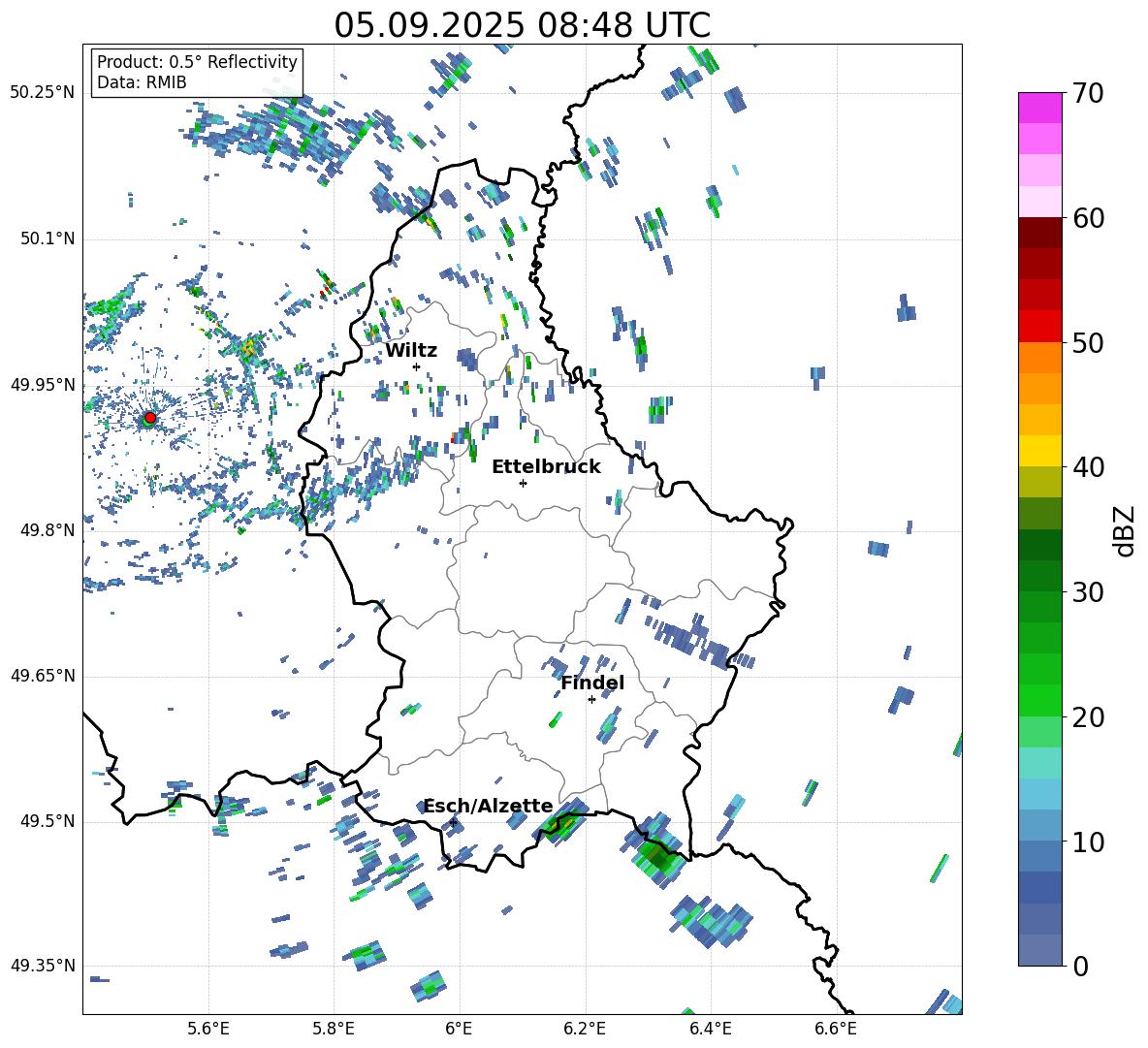Image resolution: width=1148 pixels, height=1048 pixels.
Task: Click the 49.65°N latitude label
Action: (43, 676)
